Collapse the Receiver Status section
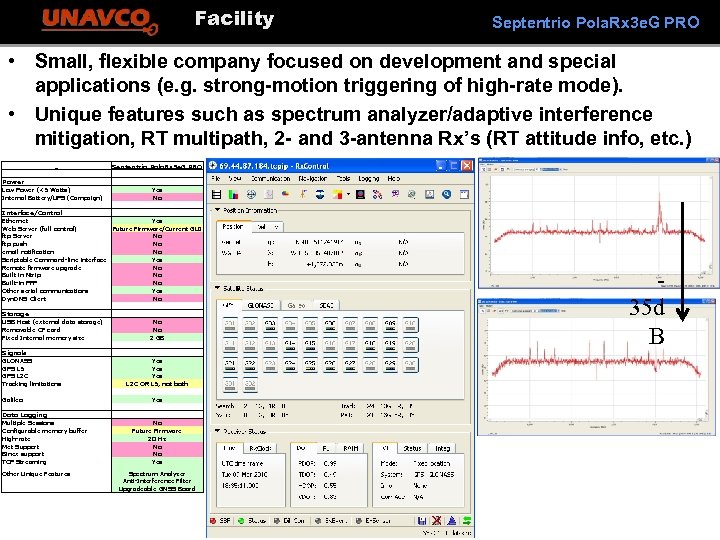720x540 pixels. [x=217, y=431]
